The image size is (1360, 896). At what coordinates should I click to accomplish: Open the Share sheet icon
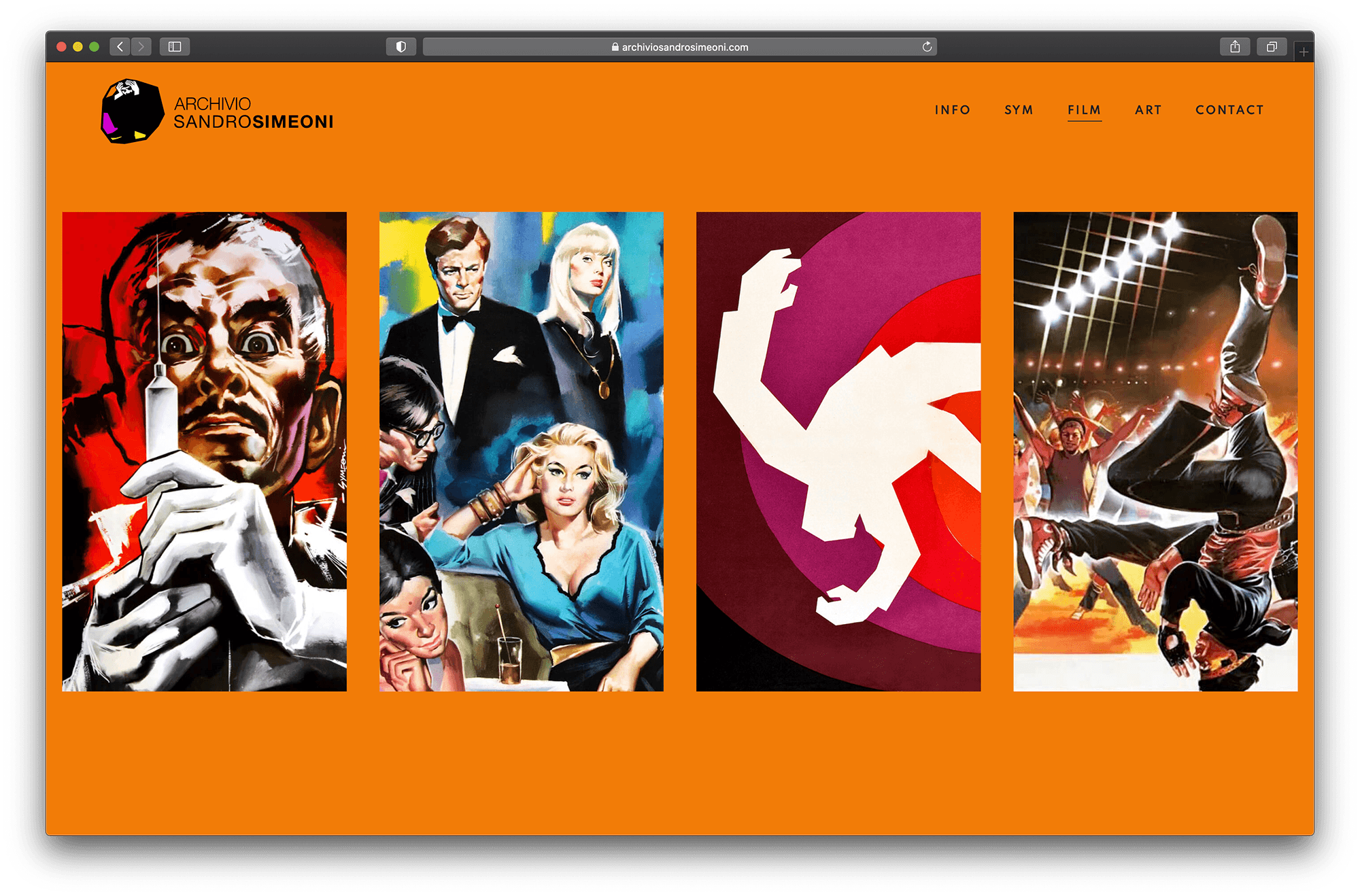tap(1235, 46)
